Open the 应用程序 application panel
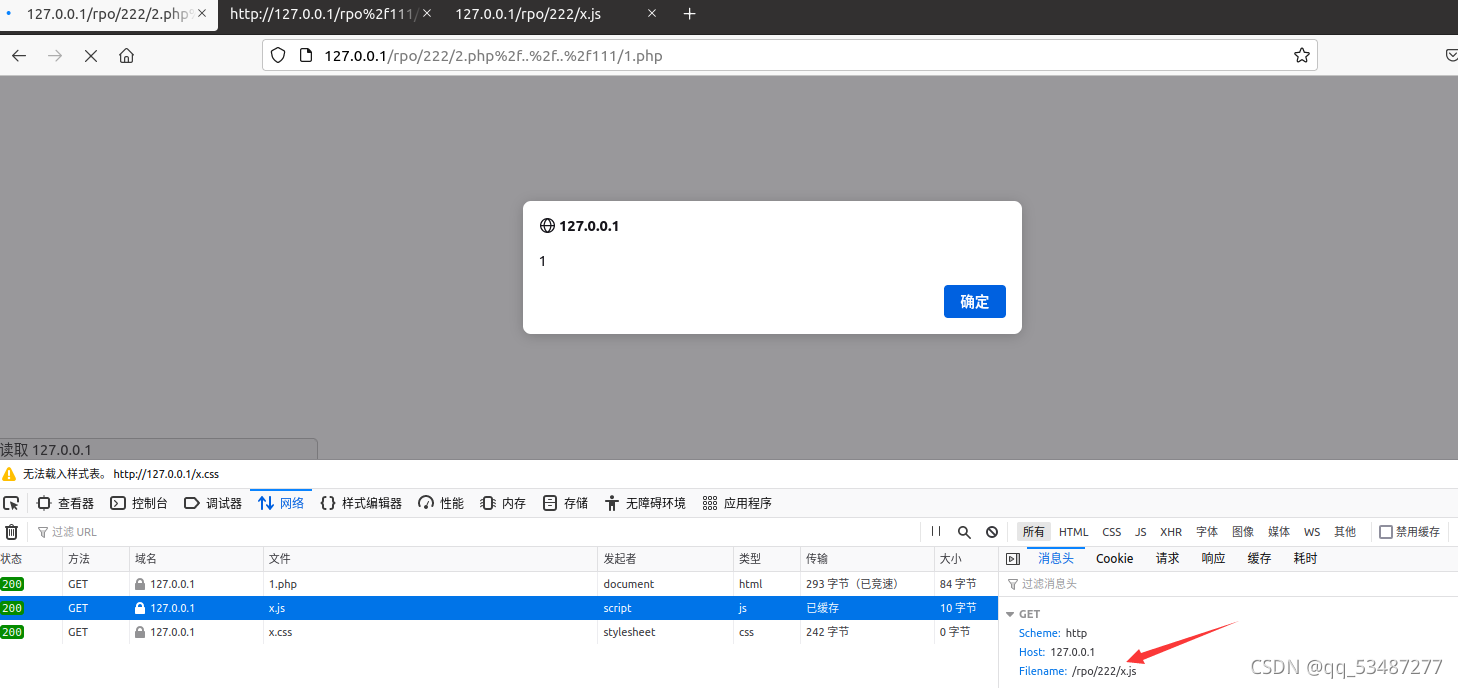Image resolution: width=1458 pixels, height=688 pixels. click(x=737, y=503)
